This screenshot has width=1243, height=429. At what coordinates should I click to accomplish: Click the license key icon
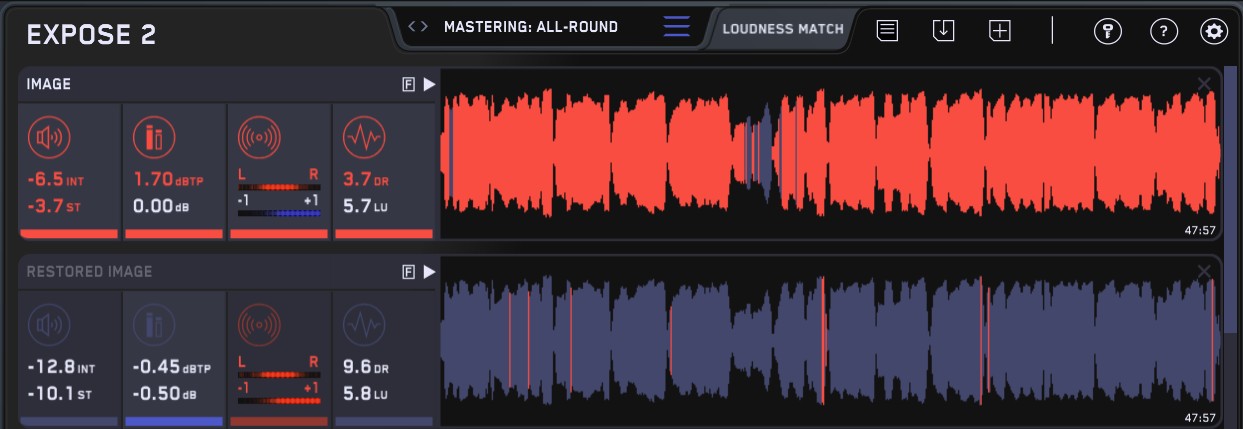point(1107,31)
